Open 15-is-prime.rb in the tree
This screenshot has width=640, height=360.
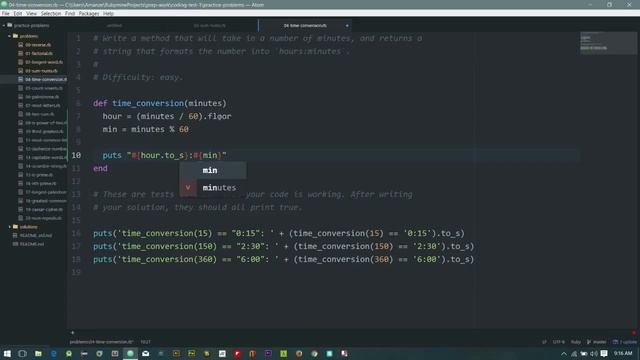coord(39,175)
